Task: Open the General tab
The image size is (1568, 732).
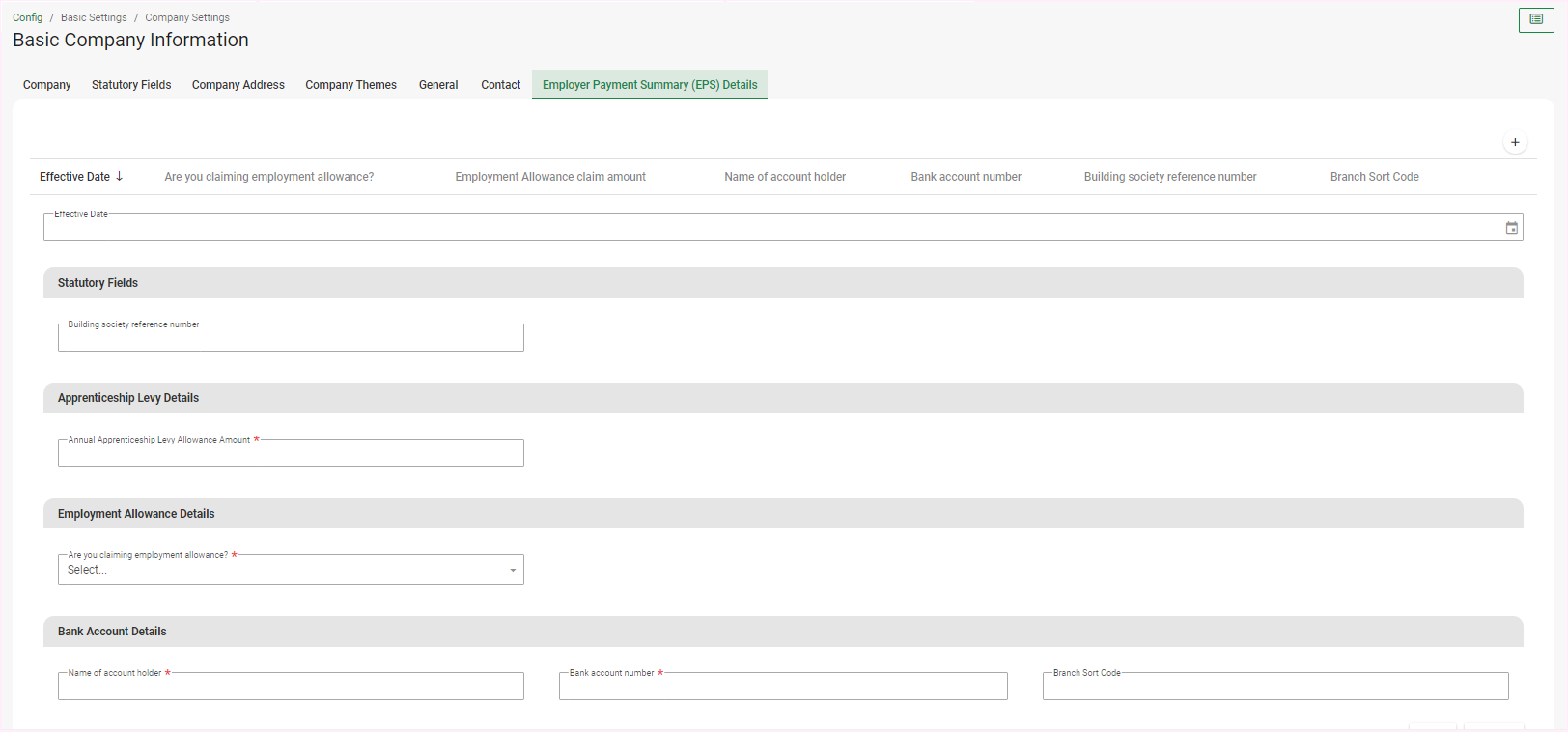Action: tap(438, 85)
